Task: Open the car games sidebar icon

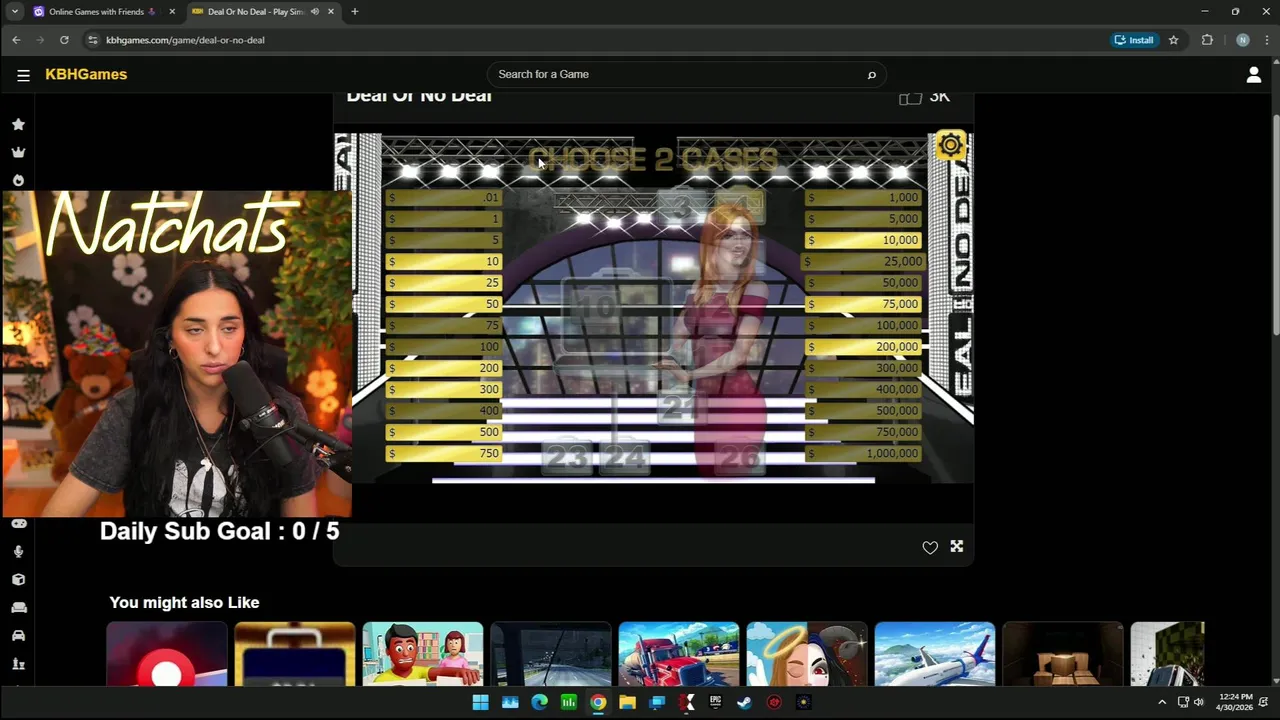Action: pos(18,636)
